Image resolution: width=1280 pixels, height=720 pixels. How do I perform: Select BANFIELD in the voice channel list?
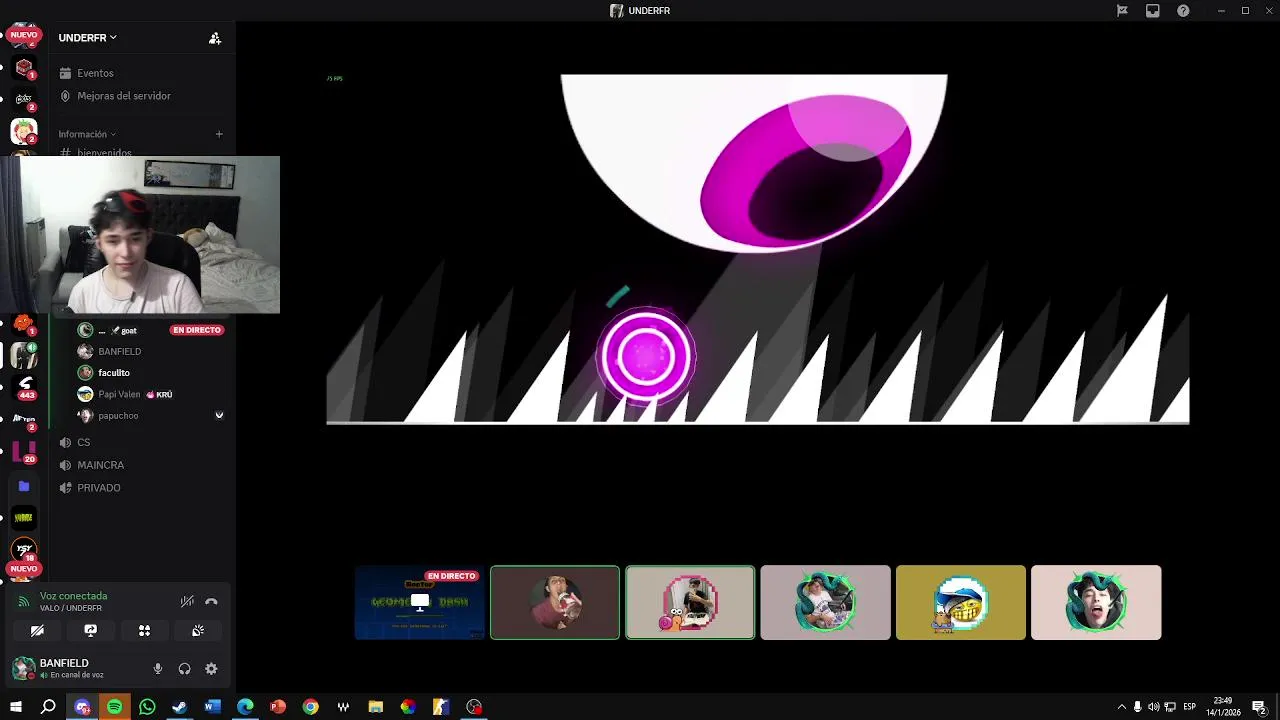(x=118, y=352)
